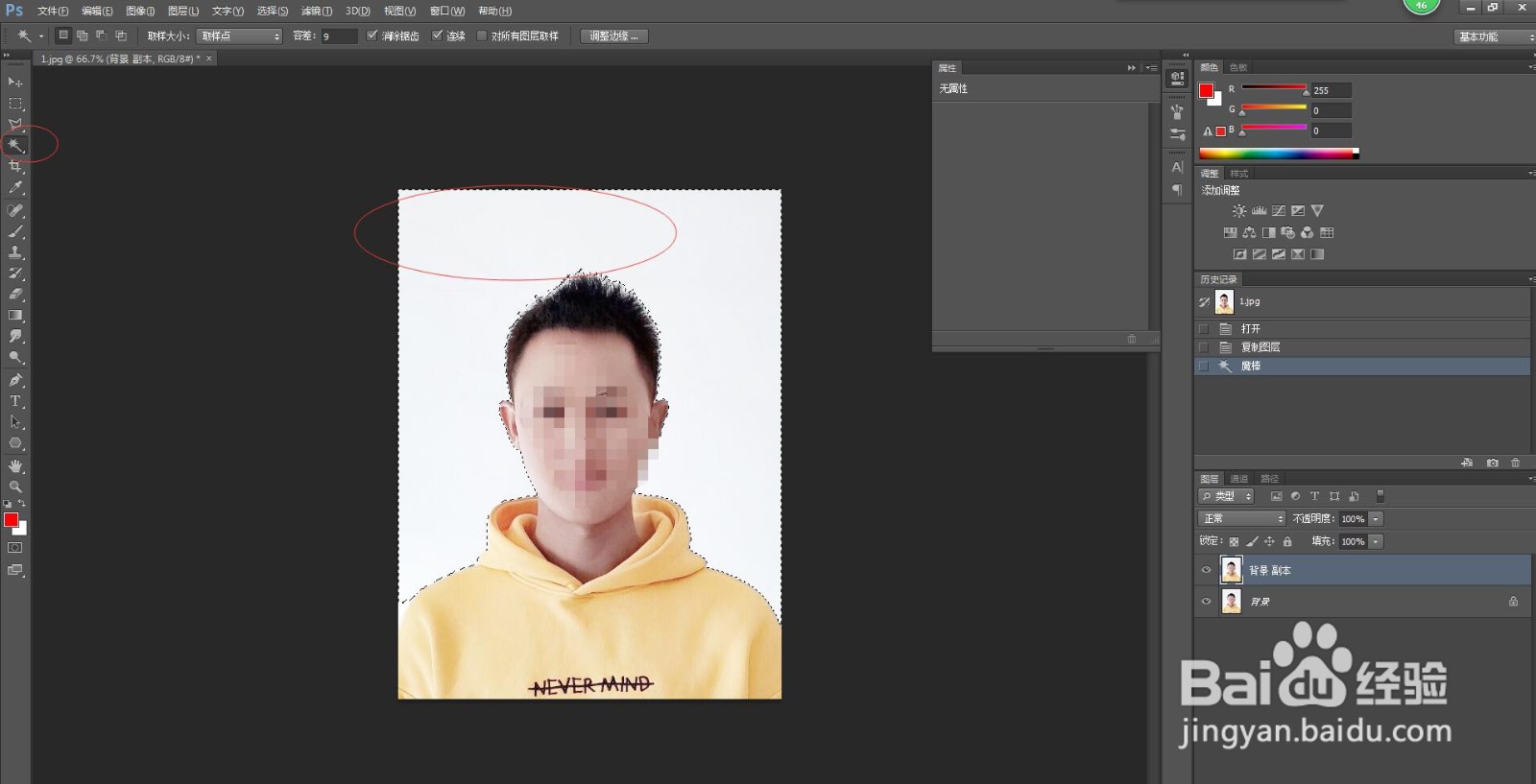Filter for pixel layers icon
Image resolution: width=1536 pixels, height=784 pixels.
click(x=1276, y=496)
